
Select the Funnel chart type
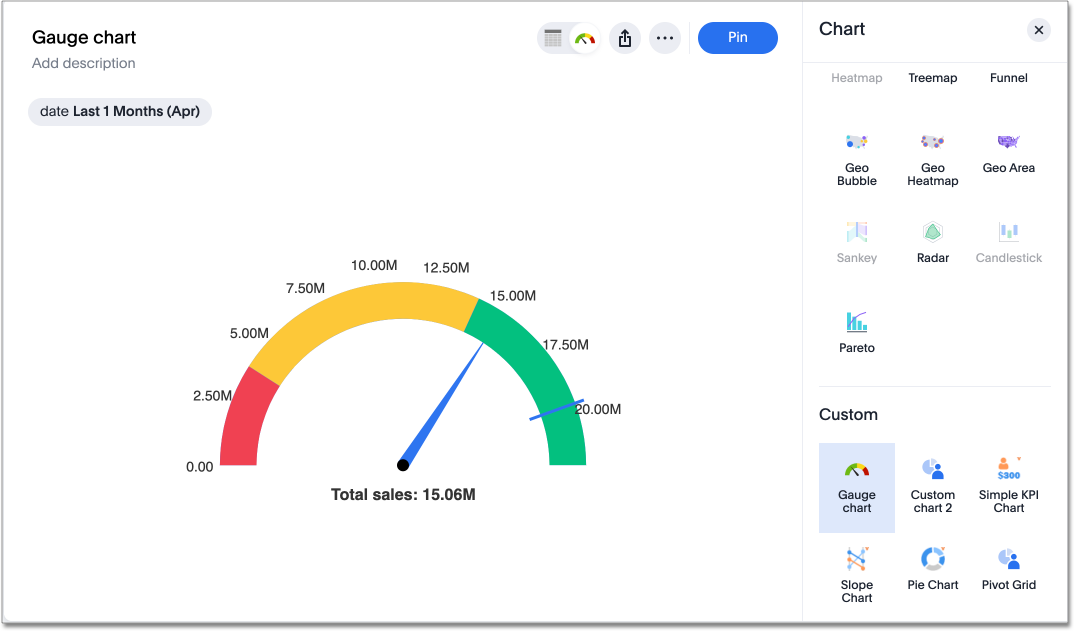(1008, 77)
